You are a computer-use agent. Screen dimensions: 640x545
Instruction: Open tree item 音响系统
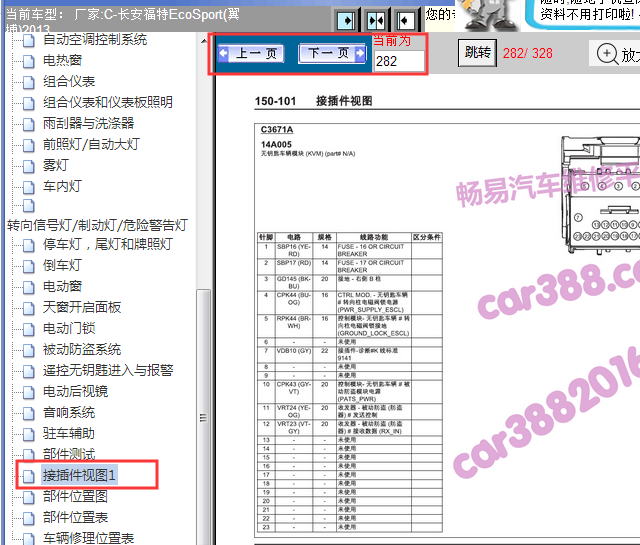pyautogui.click(x=69, y=413)
